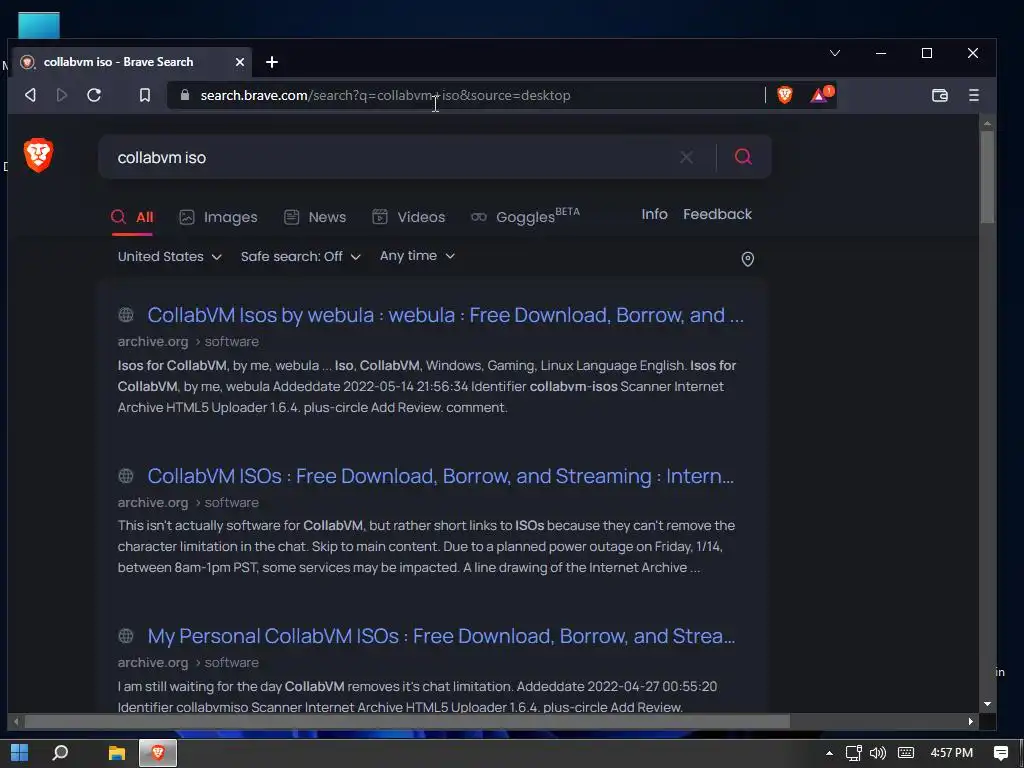
Task: Open the tab search chevron
Action: pyautogui.click(x=835, y=53)
